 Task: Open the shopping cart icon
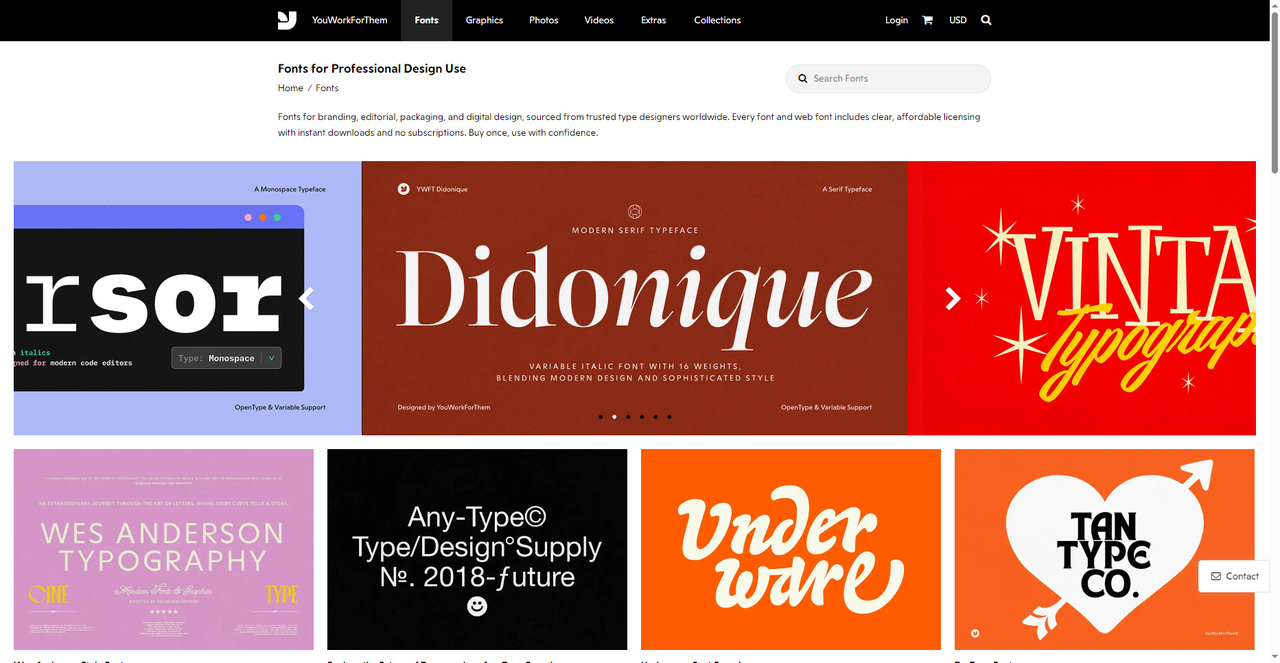tap(927, 20)
